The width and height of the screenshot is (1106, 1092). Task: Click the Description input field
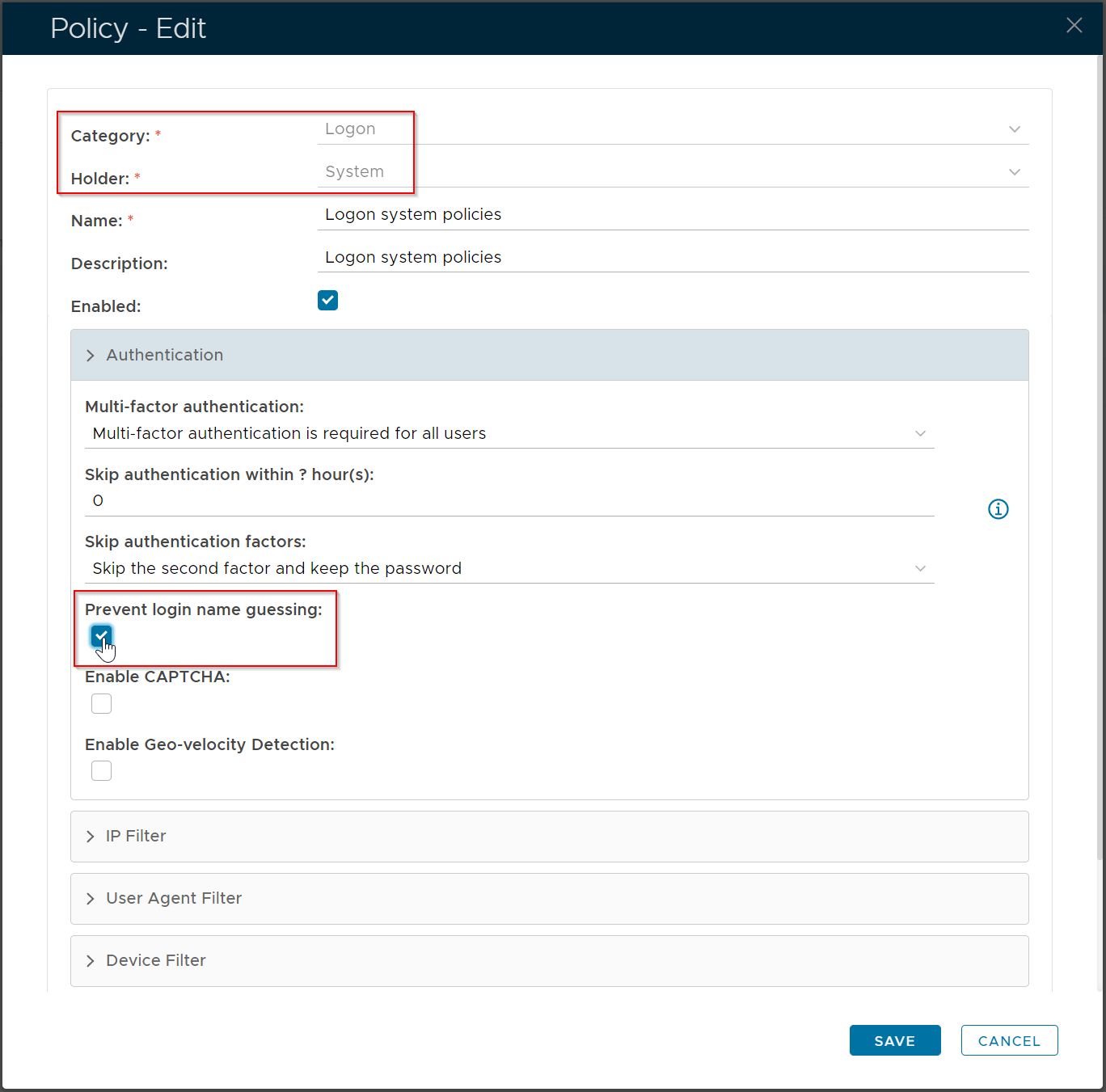pyautogui.click(x=673, y=258)
